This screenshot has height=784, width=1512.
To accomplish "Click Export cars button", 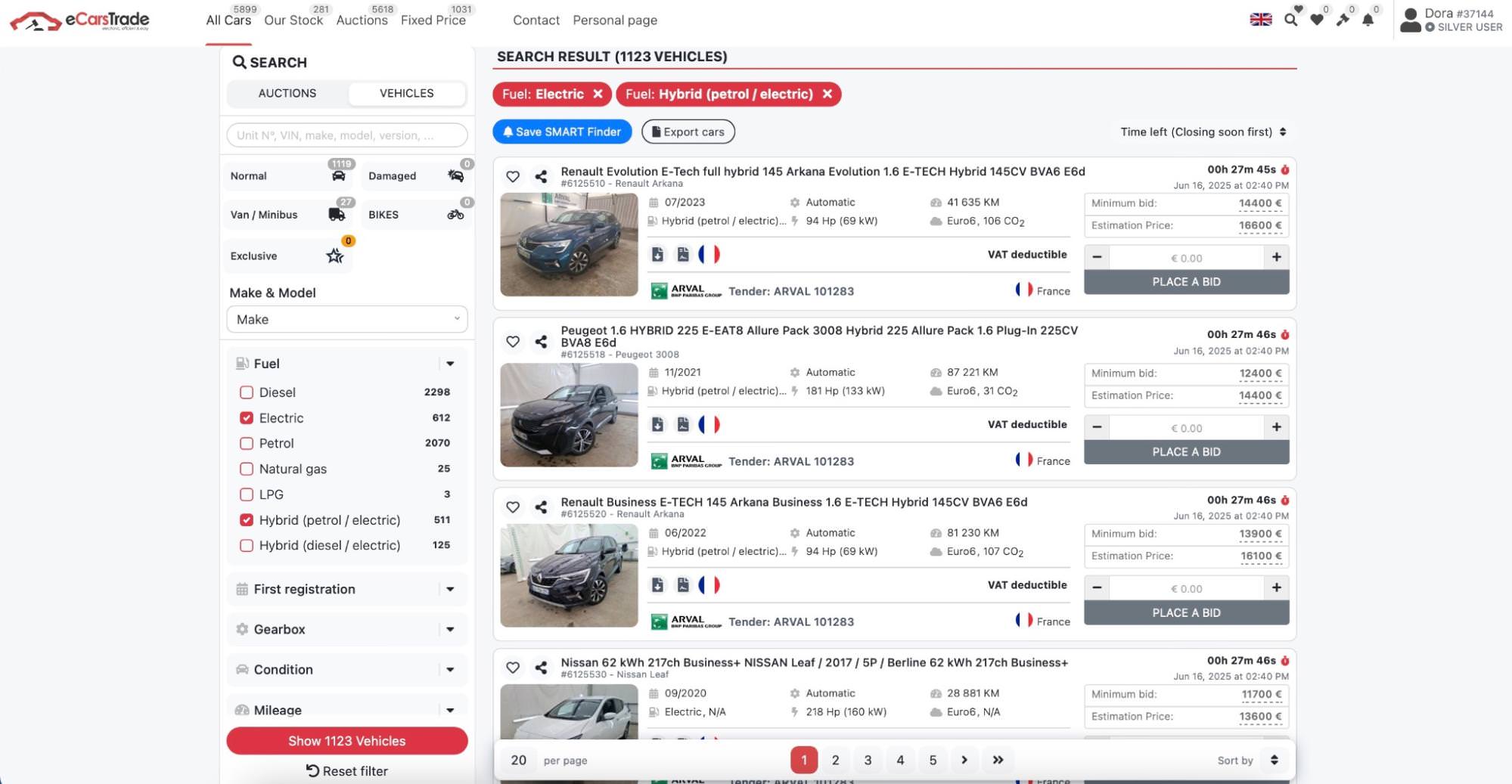I will 688,132.
